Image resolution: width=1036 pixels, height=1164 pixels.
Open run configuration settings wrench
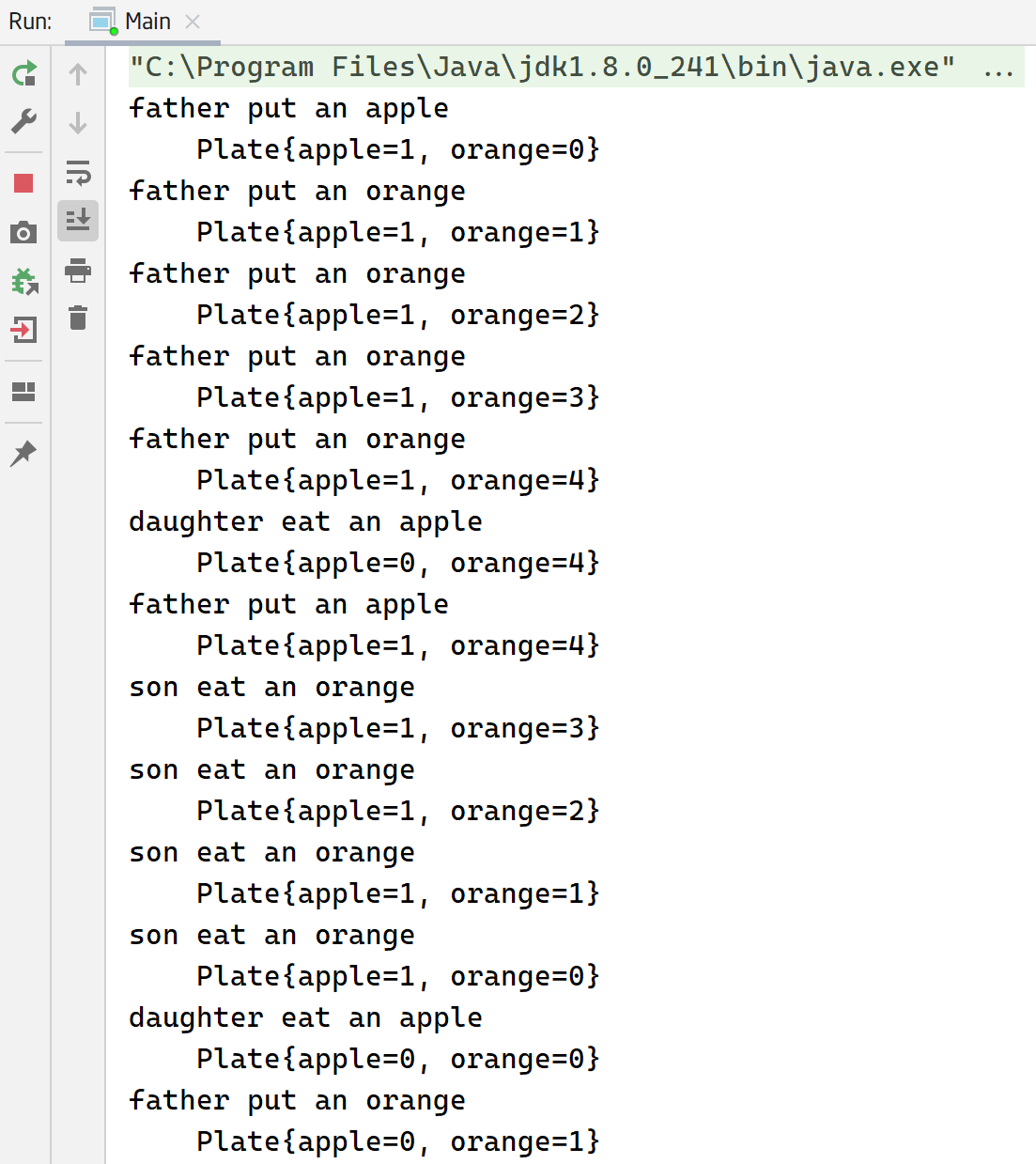point(24,121)
